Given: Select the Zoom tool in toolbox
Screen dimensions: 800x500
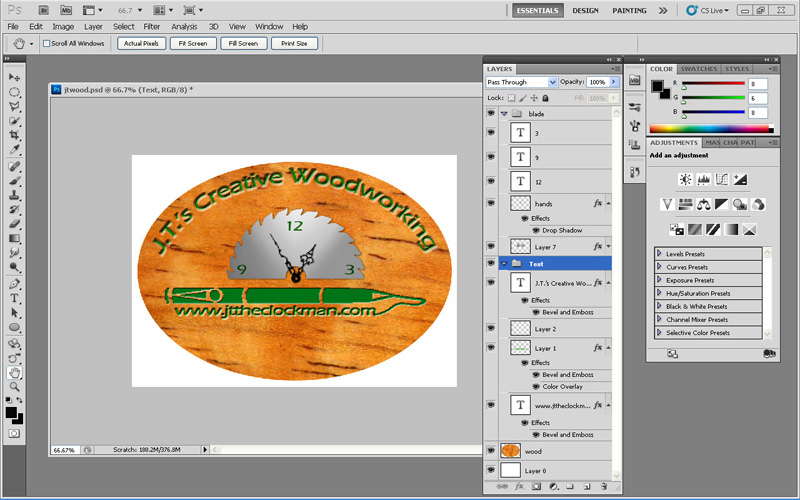Looking at the screenshot, I should (x=14, y=386).
